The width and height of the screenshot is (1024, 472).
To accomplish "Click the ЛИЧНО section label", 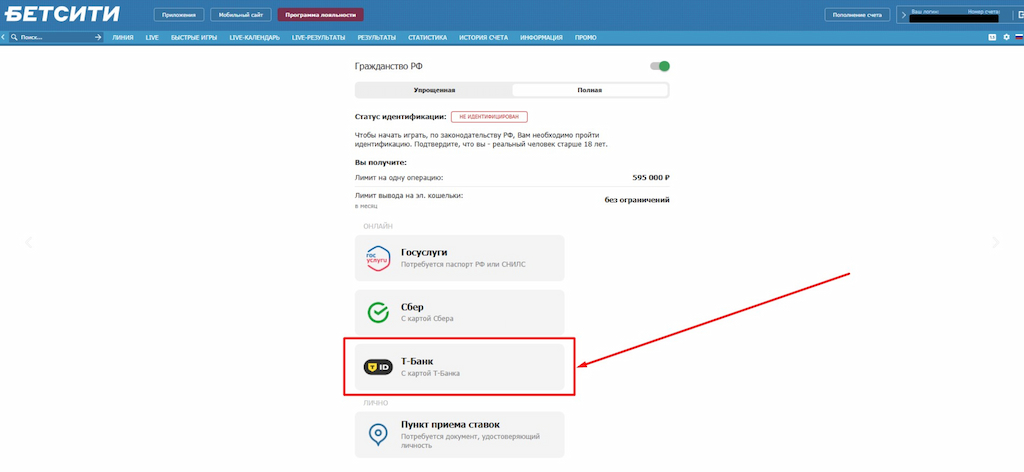I will 376,403.
